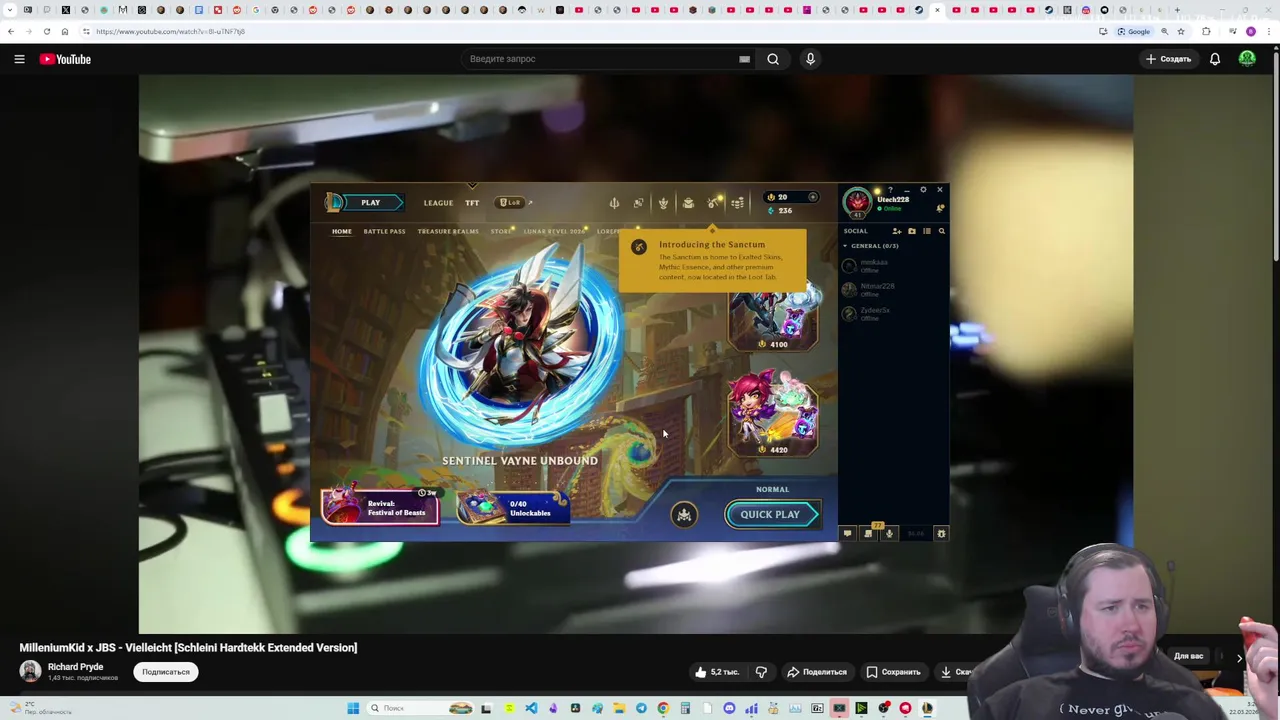Image resolution: width=1280 pixels, height=720 pixels.
Task: Open the chat bubble icon in client footer
Action: [847, 534]
